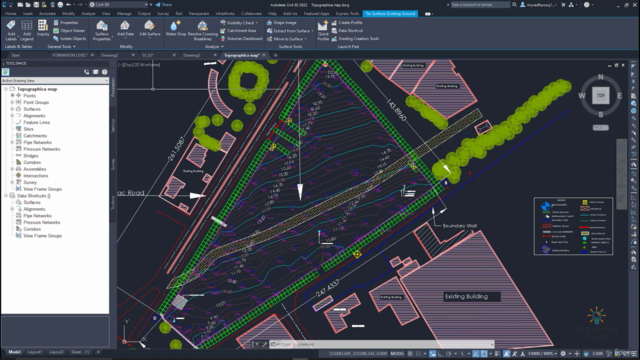The height and width of the screenshot is (360, 640).
Task: Expand the Points tree node
Action: pos(12,96)
